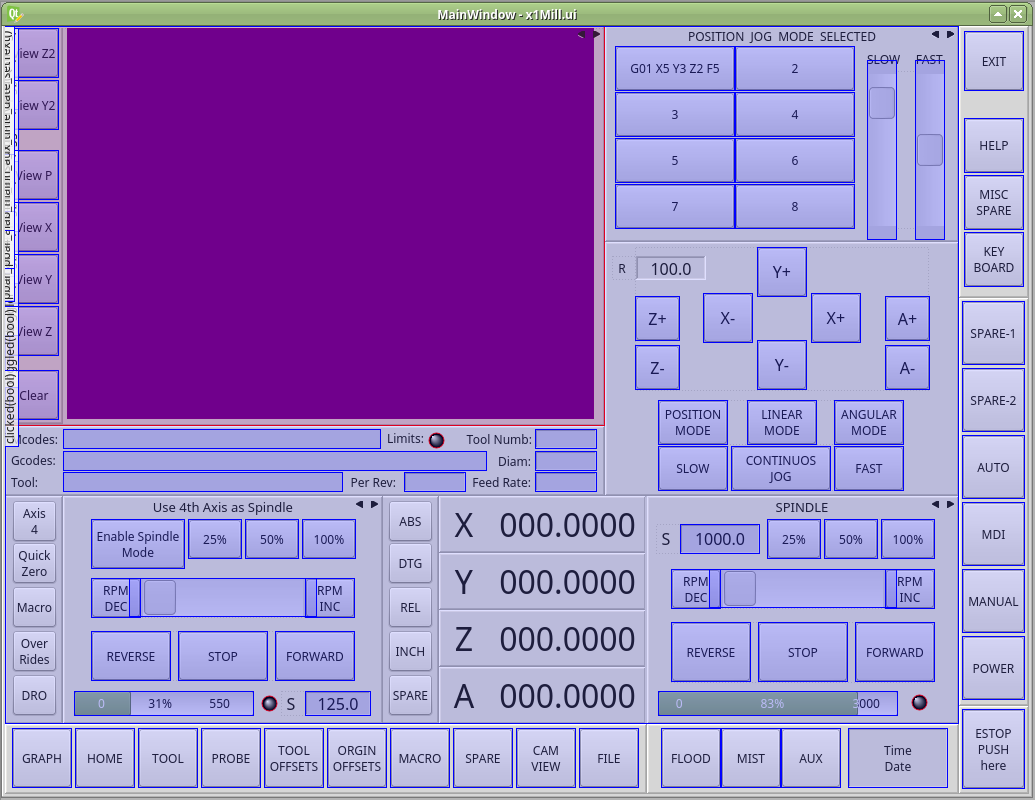Open the HELP panel
Screen dimensions: 1035x800
click(x=993, y=146)
